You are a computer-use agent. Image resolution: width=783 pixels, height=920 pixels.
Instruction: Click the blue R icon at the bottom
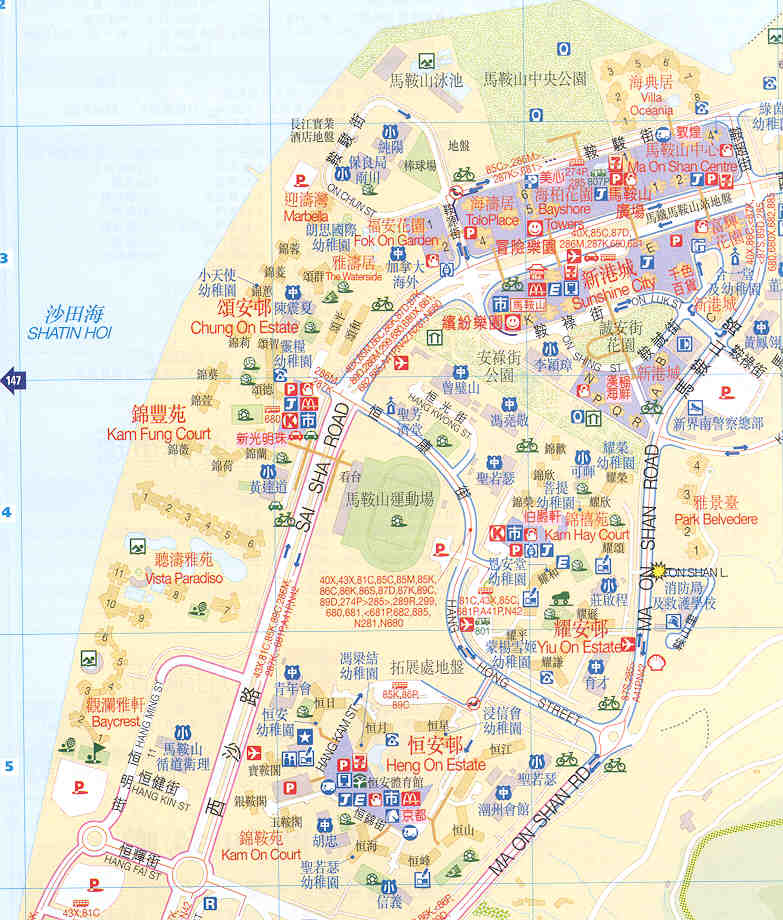tap(209, 904)
